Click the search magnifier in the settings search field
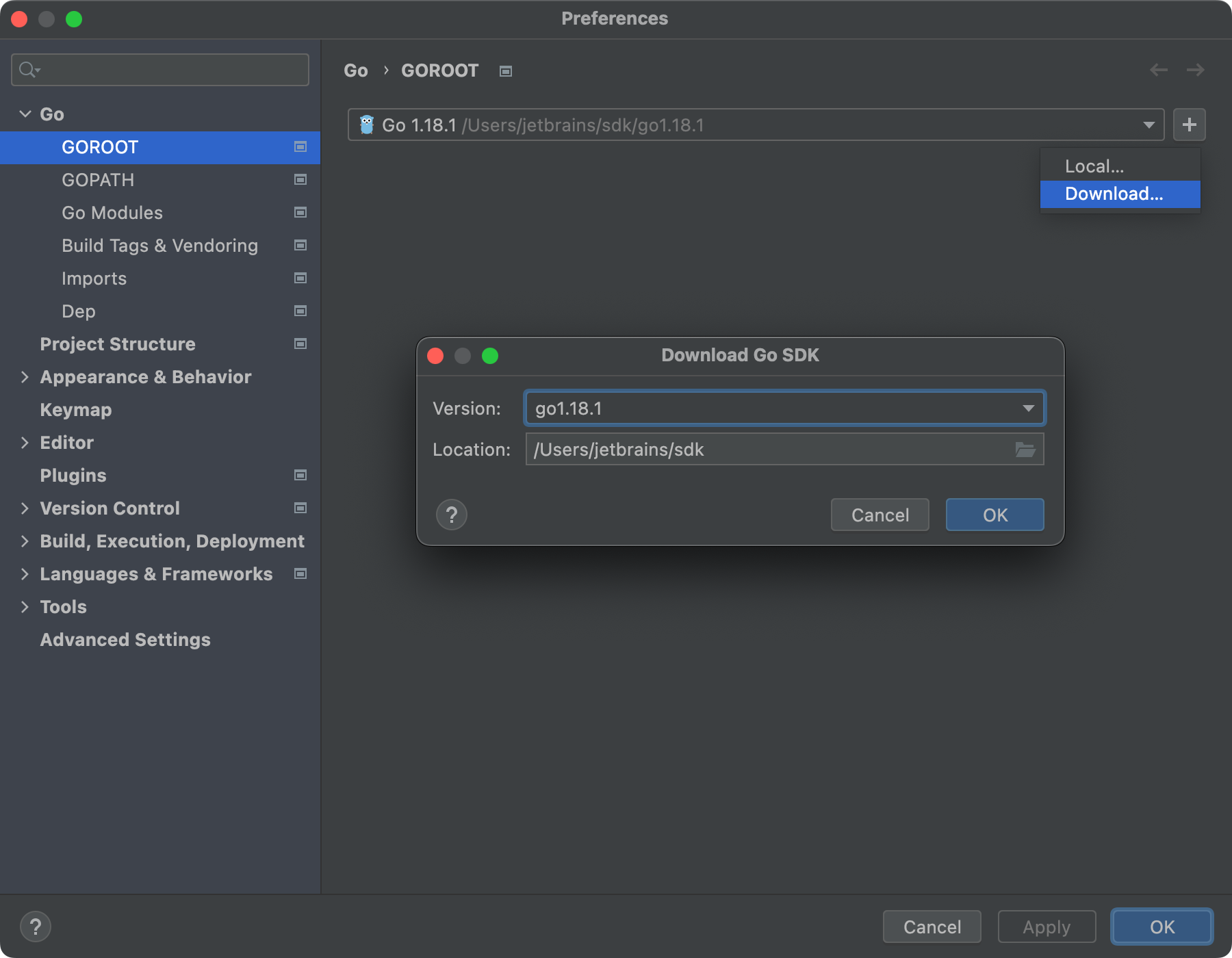 click(x=28, y=69)
